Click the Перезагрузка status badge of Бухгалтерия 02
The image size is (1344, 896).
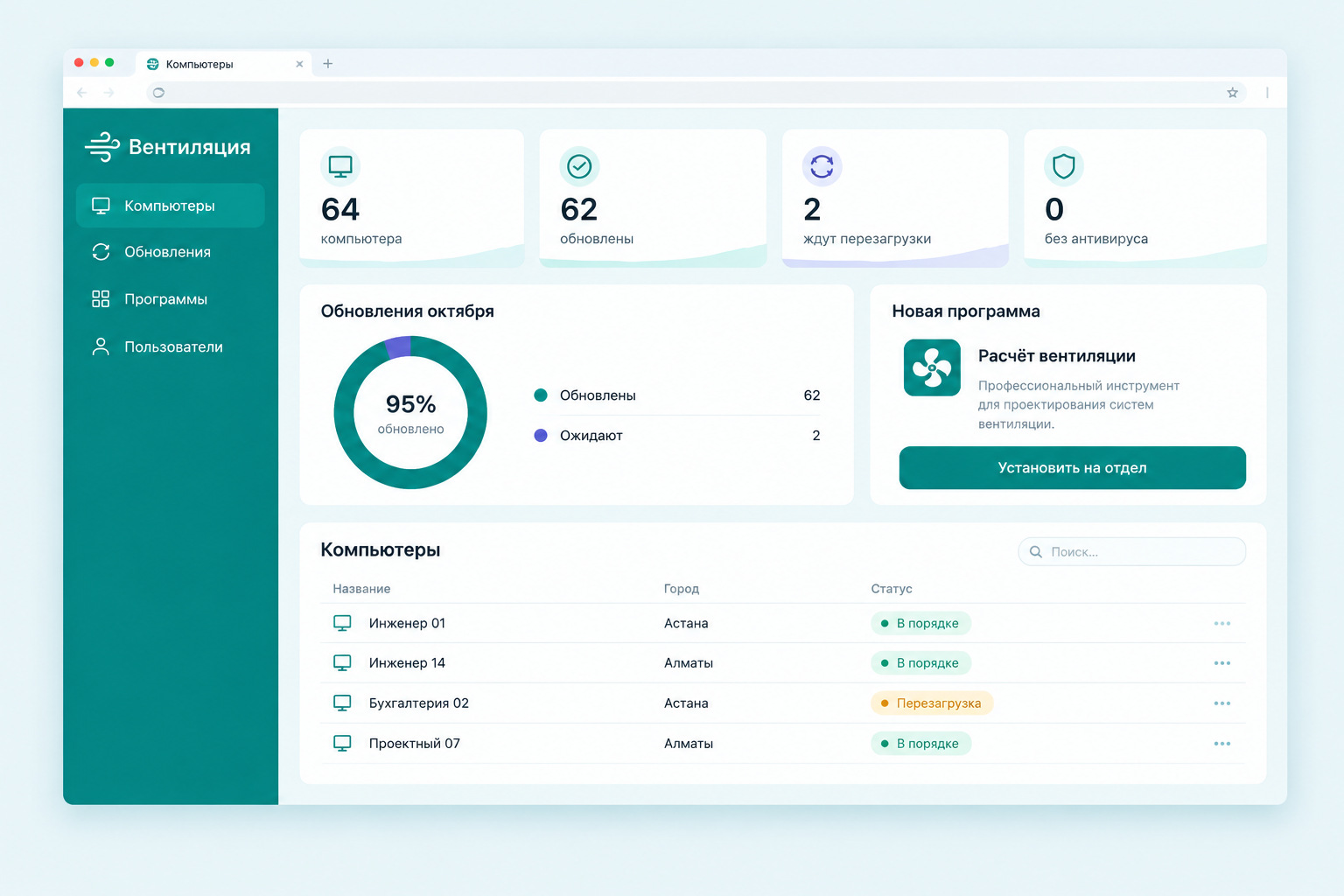pyautogui.click(x=932, y=703)
